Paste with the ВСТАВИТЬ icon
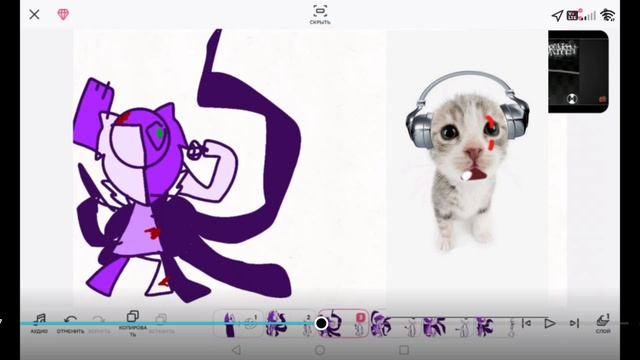The height and width of the screenshot is (360, 640). [161, 324]
